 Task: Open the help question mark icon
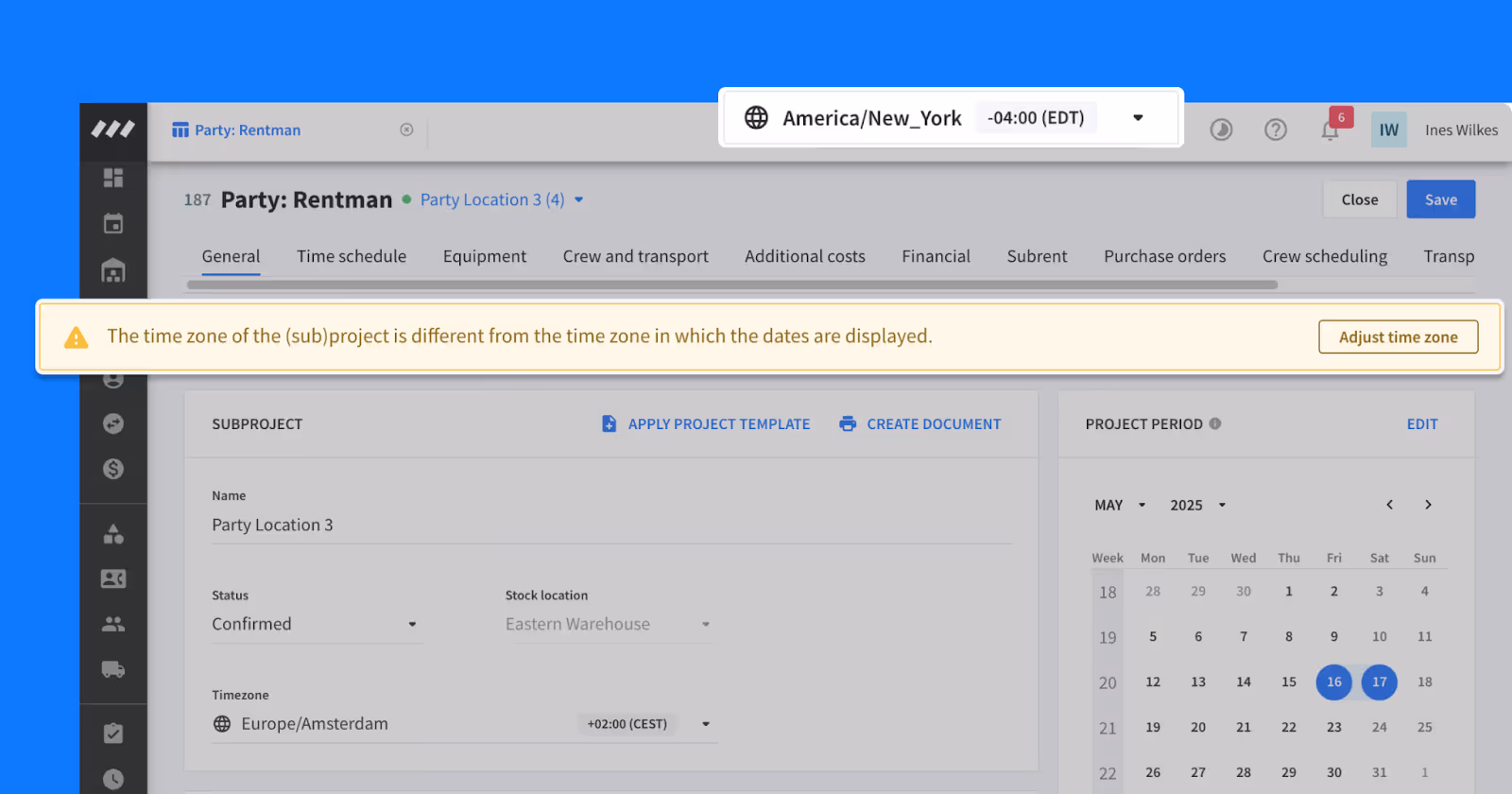click(x=1276, y=129)
